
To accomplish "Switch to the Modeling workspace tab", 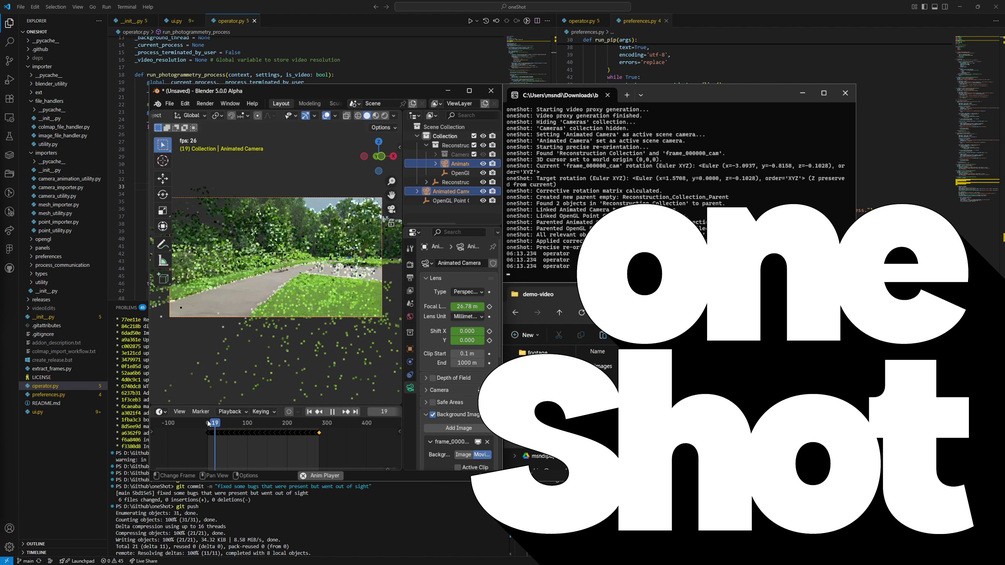I will (x=309, y=103).
